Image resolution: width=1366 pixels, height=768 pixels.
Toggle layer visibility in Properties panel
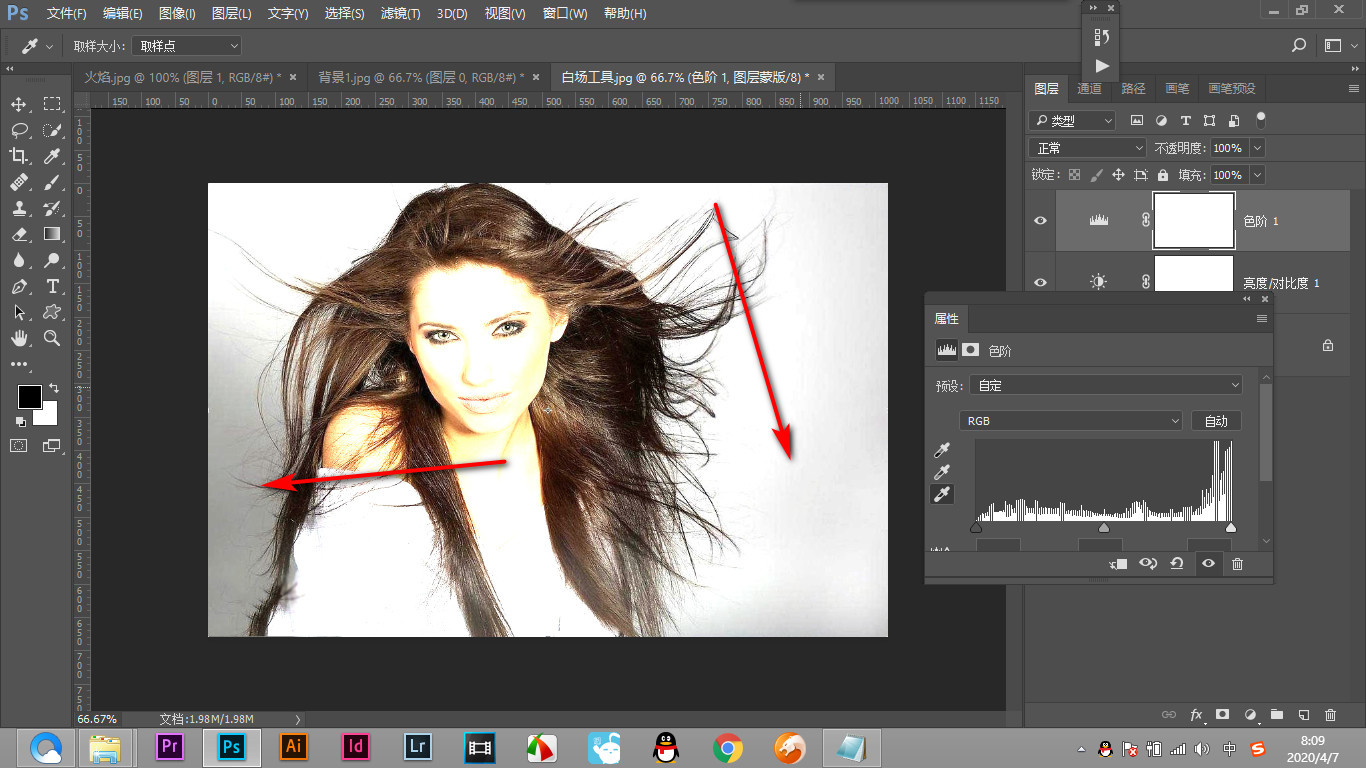(1208, 564)
